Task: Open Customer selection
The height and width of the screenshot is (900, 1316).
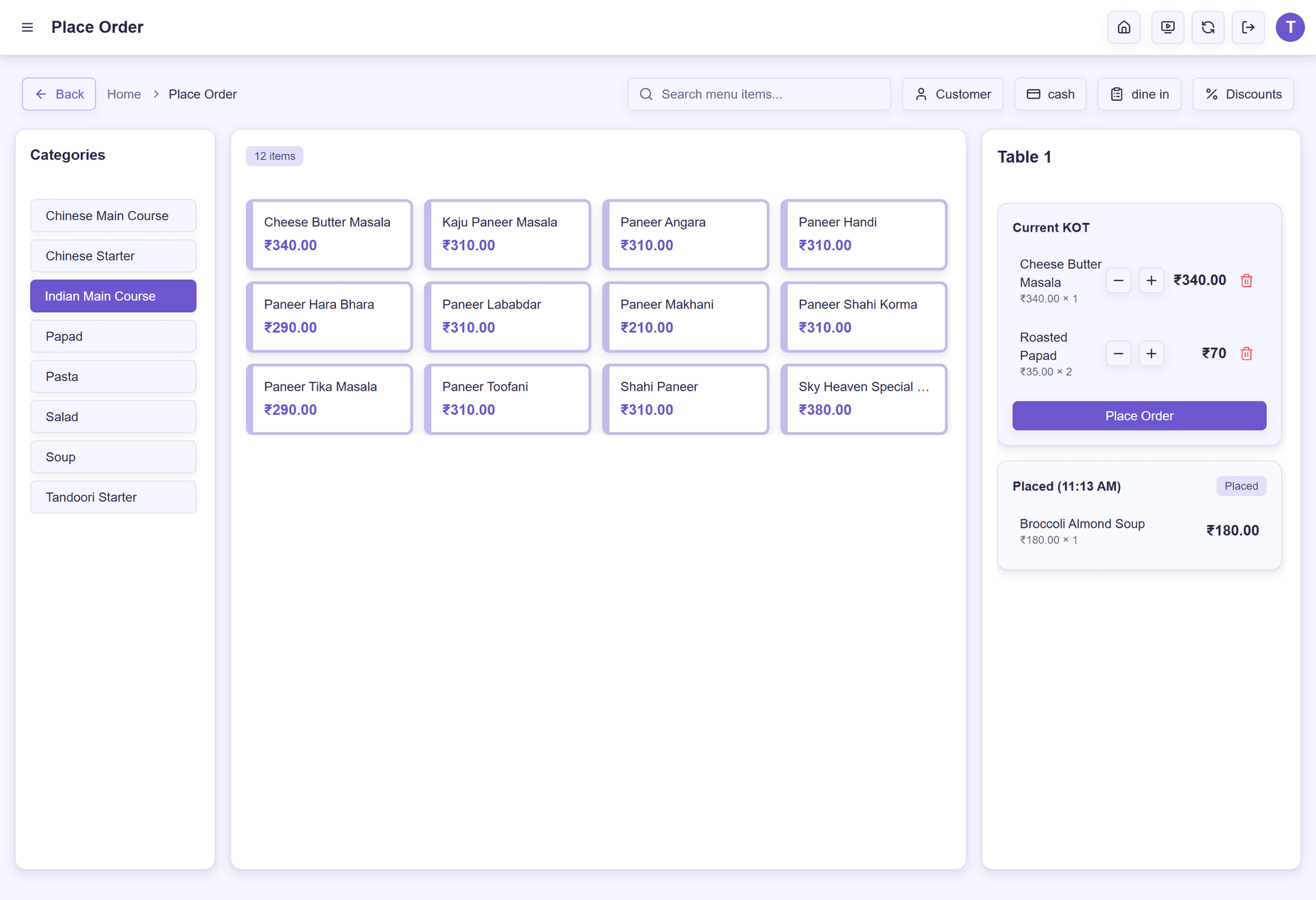Action: coord(952,94)
